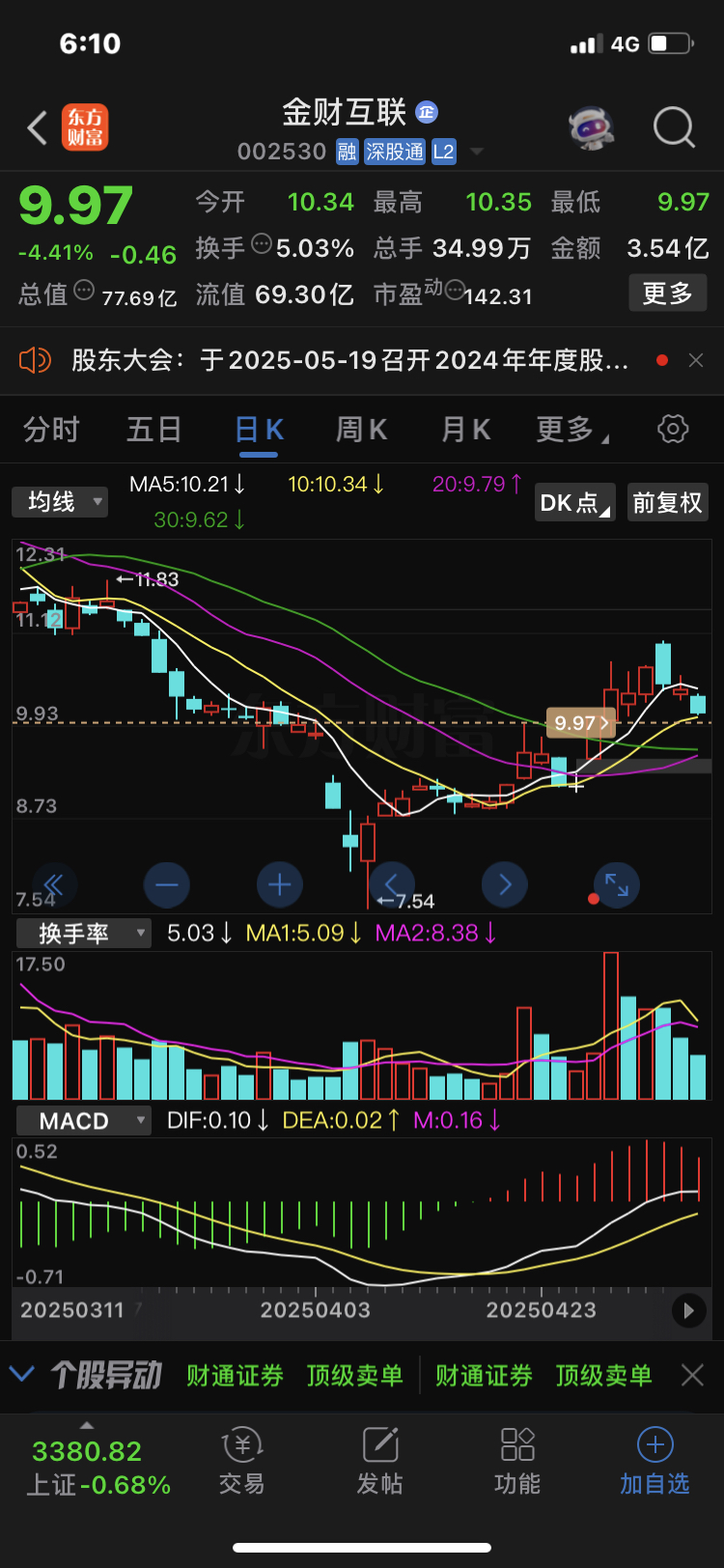Toggle the DK点 signal option
This screenshot has width=724, height=1568.
pyautogui.click(x=576, y=502)
